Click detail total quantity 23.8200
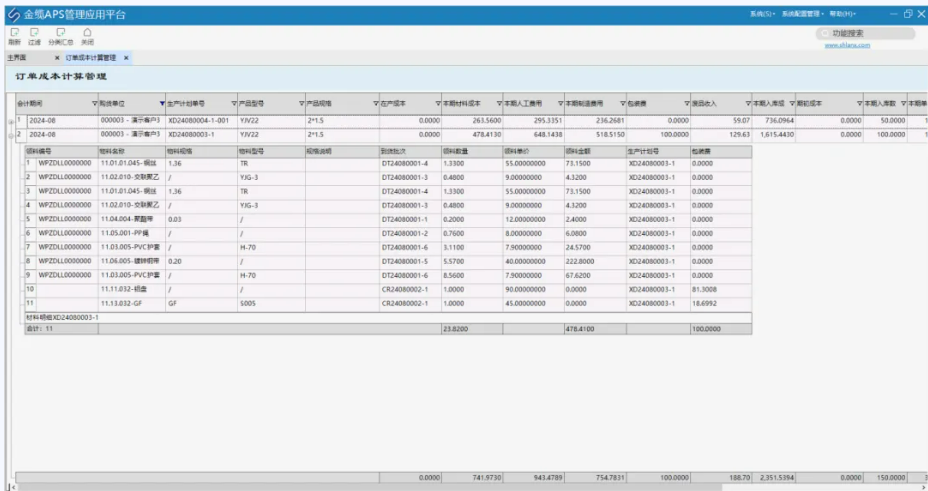The height and width of the screenshot is (491, 928). (472, 329)
